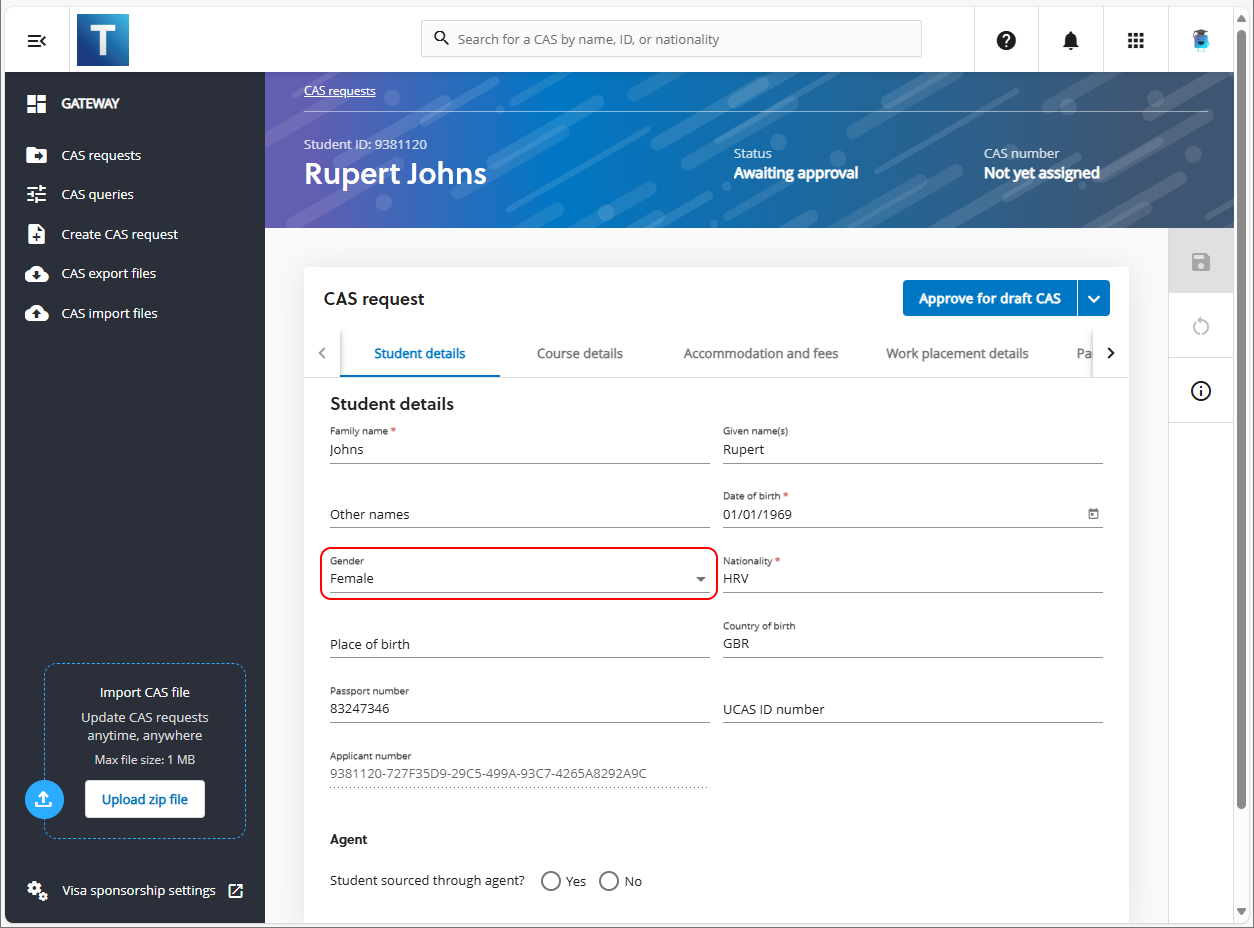1254x928 pixels.
Task: Click the save disk icon
Action: point(1201,262)
